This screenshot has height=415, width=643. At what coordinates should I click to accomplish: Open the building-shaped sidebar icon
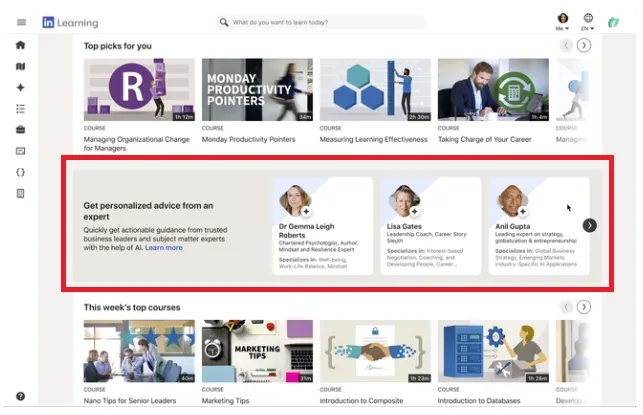click(x=21, y=194)
